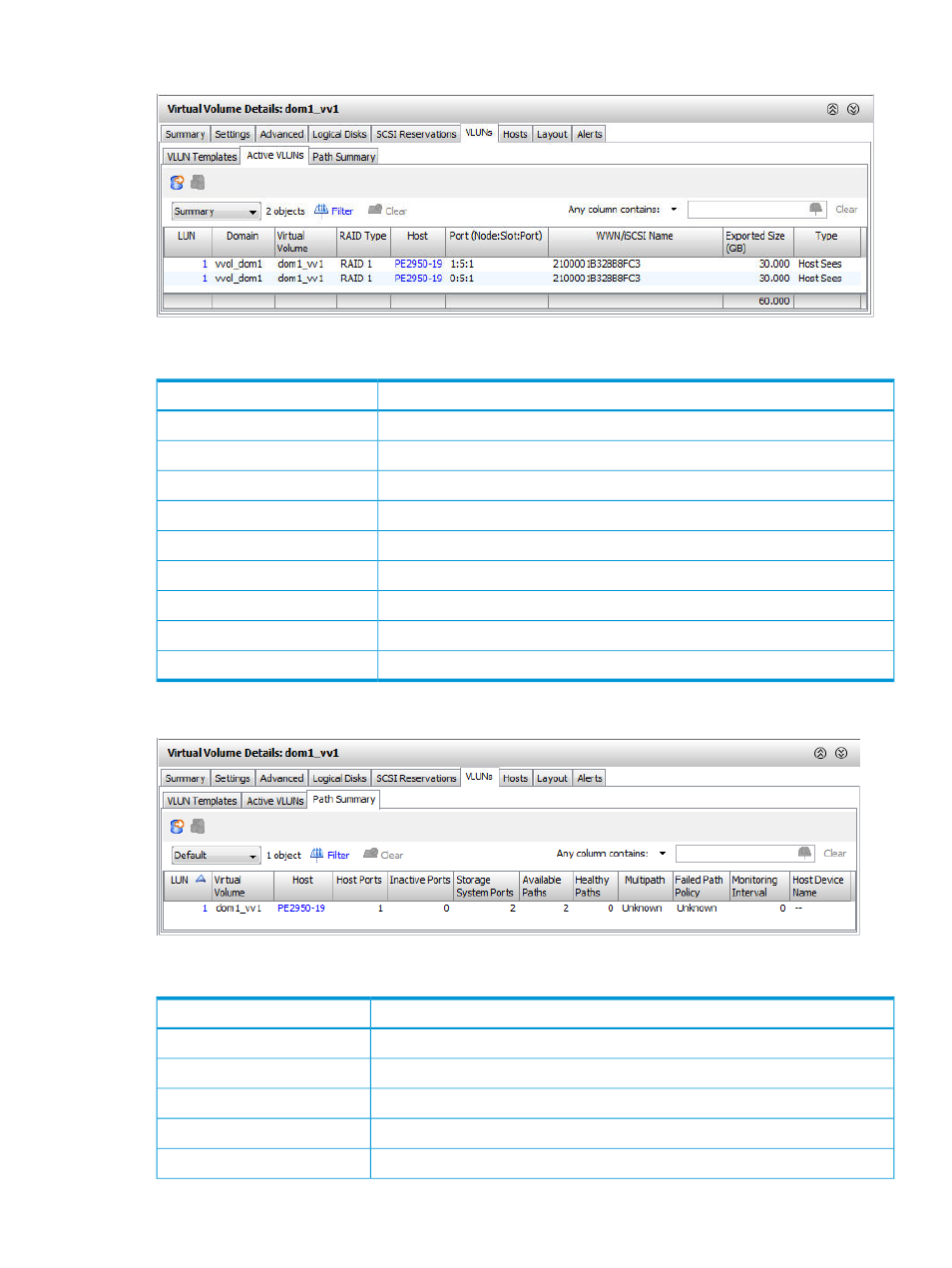Open Logical Disks tab in lower panel
The width and height of the screenshot is (952, 1268).
[339, 778]
